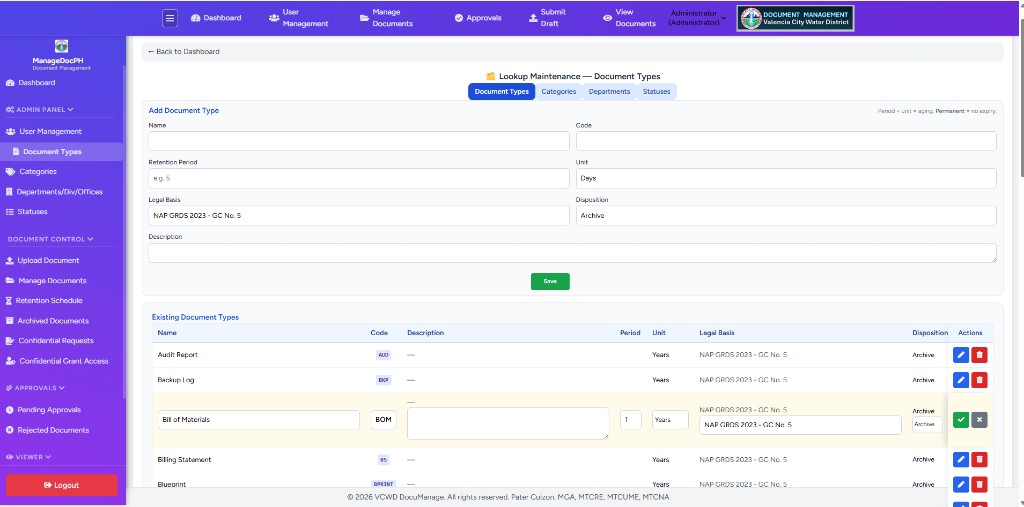Edit the Bill of Materials period field
1024x507 pixels.
click(x=630, y=420)
